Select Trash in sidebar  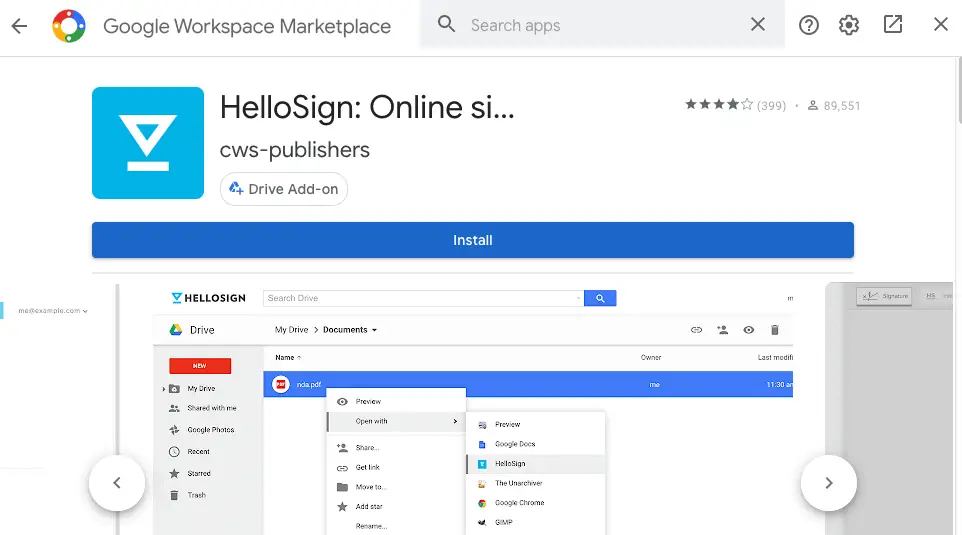pyautogui.click(x=188, y=495)
